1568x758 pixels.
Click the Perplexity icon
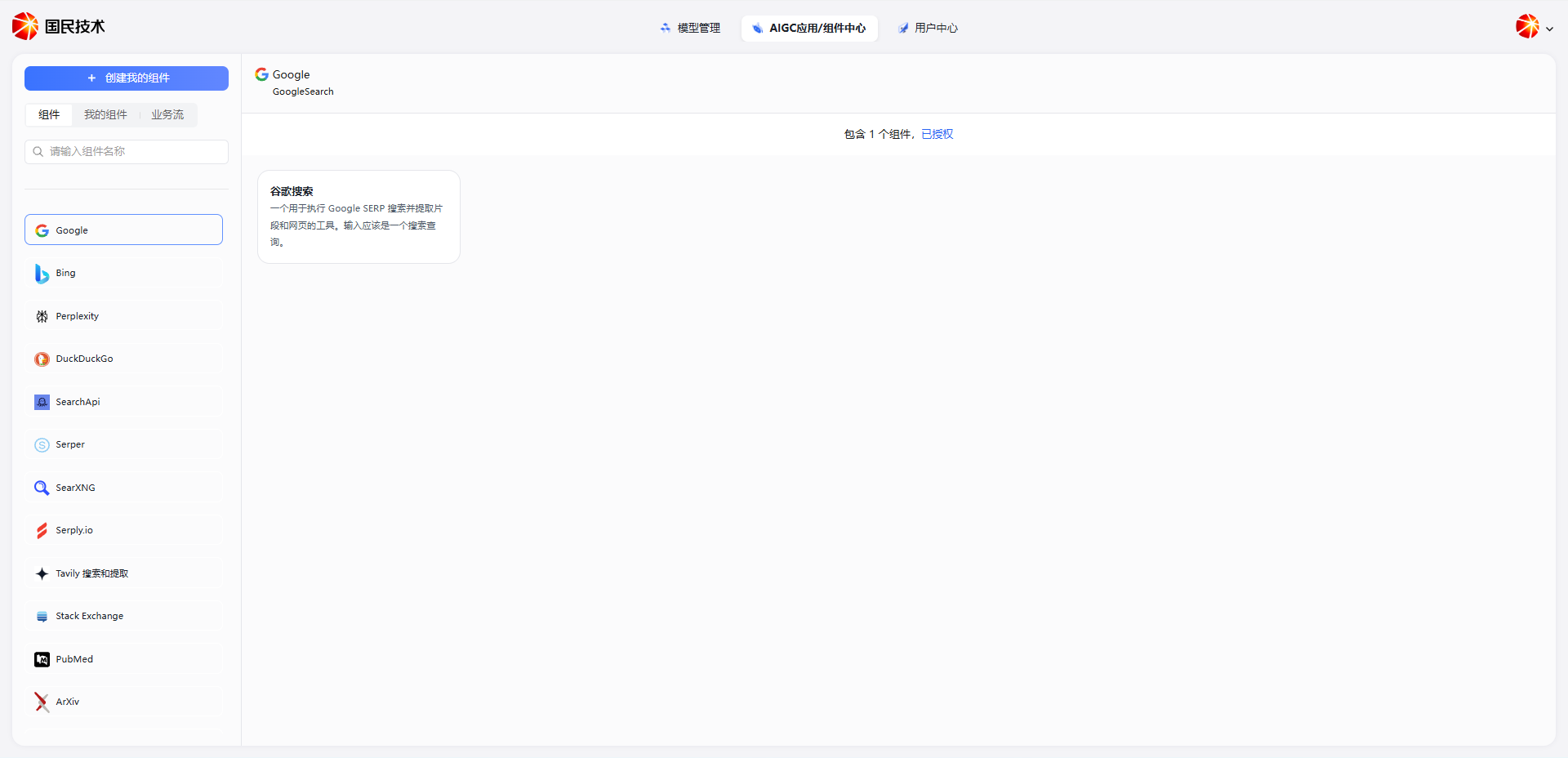[42, 316]
